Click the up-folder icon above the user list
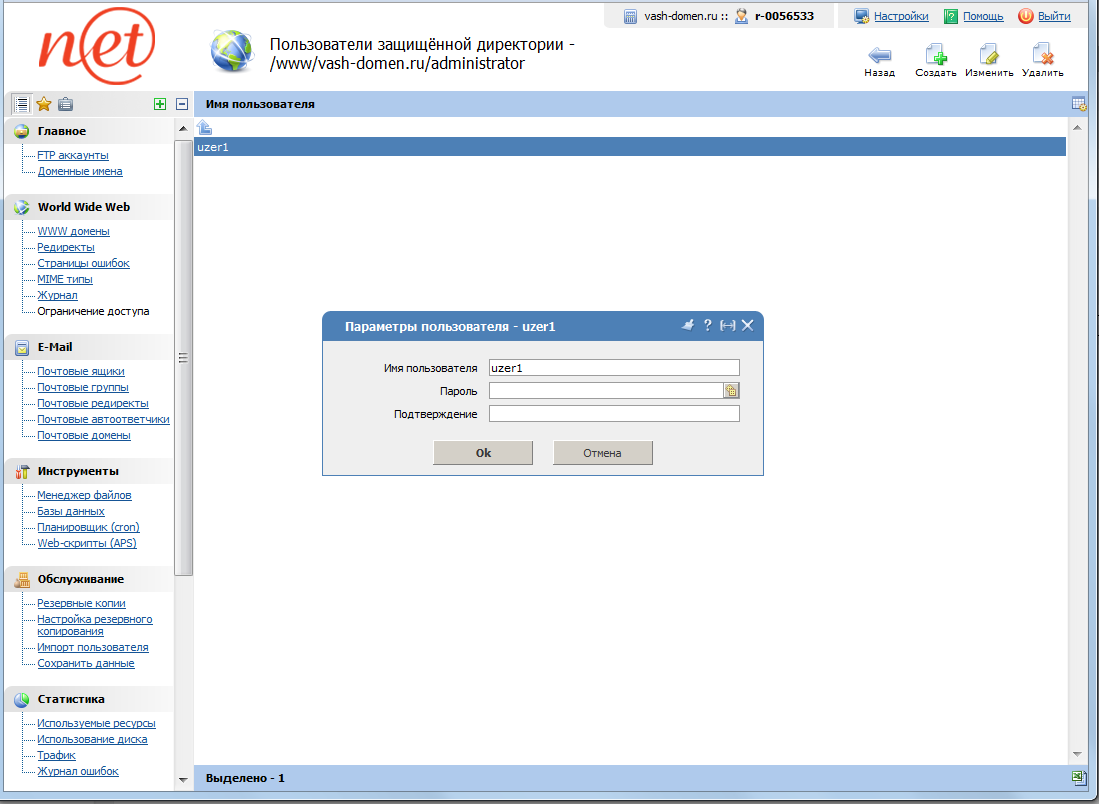Image resolution: width=1099 pixels, height=804 pixels. coord(203,126)
